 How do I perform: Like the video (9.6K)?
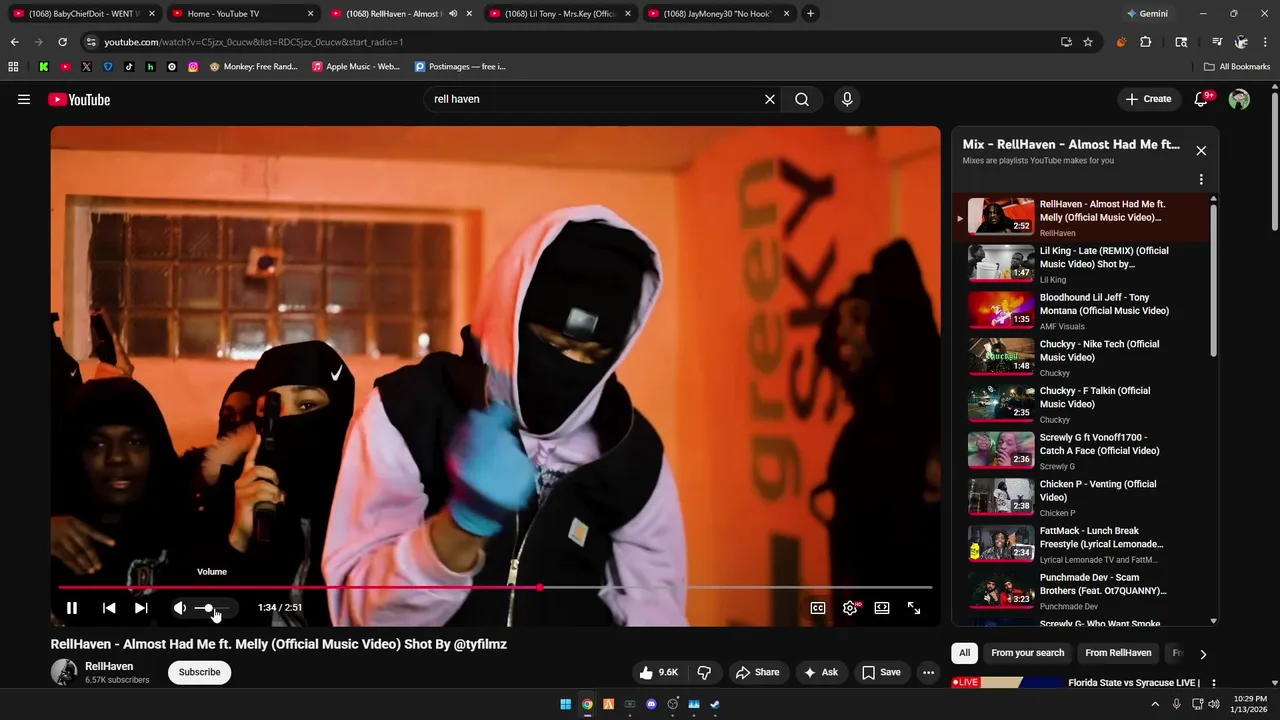pos(658,672)
